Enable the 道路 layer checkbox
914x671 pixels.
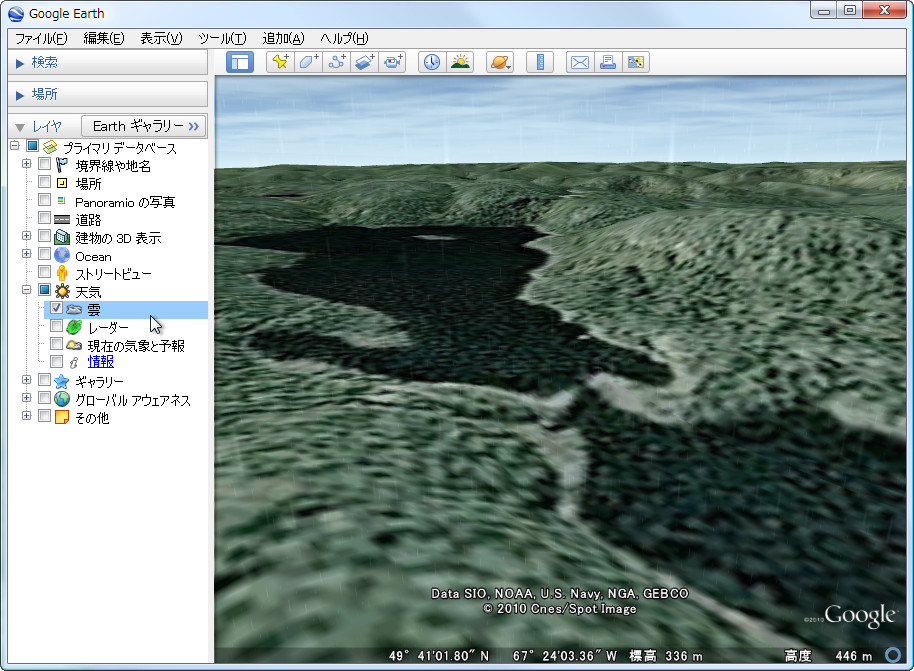(x=44, y=218)
